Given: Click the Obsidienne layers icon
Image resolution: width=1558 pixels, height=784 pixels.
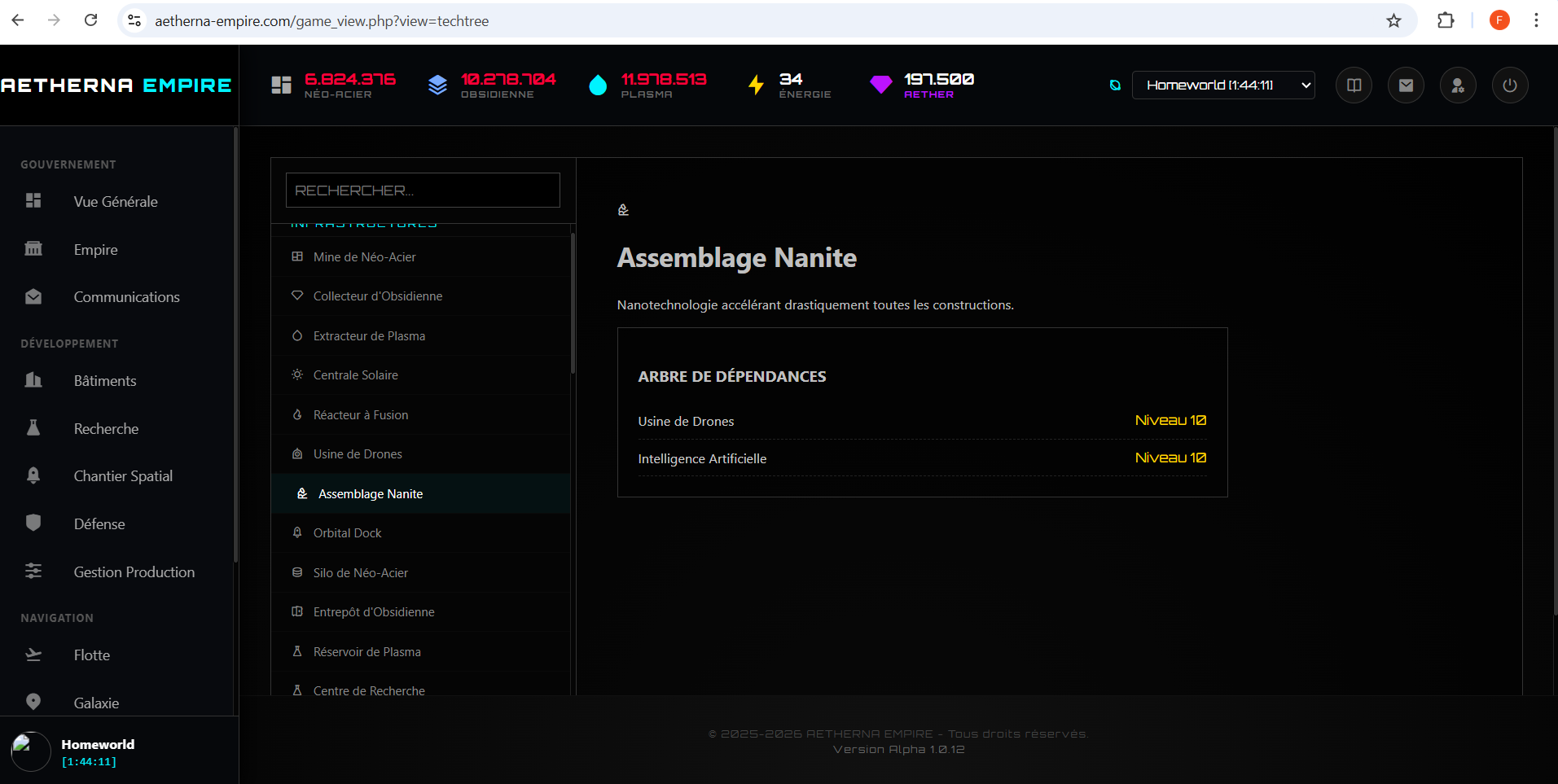Looking at the screenshot, I should 437,85.
